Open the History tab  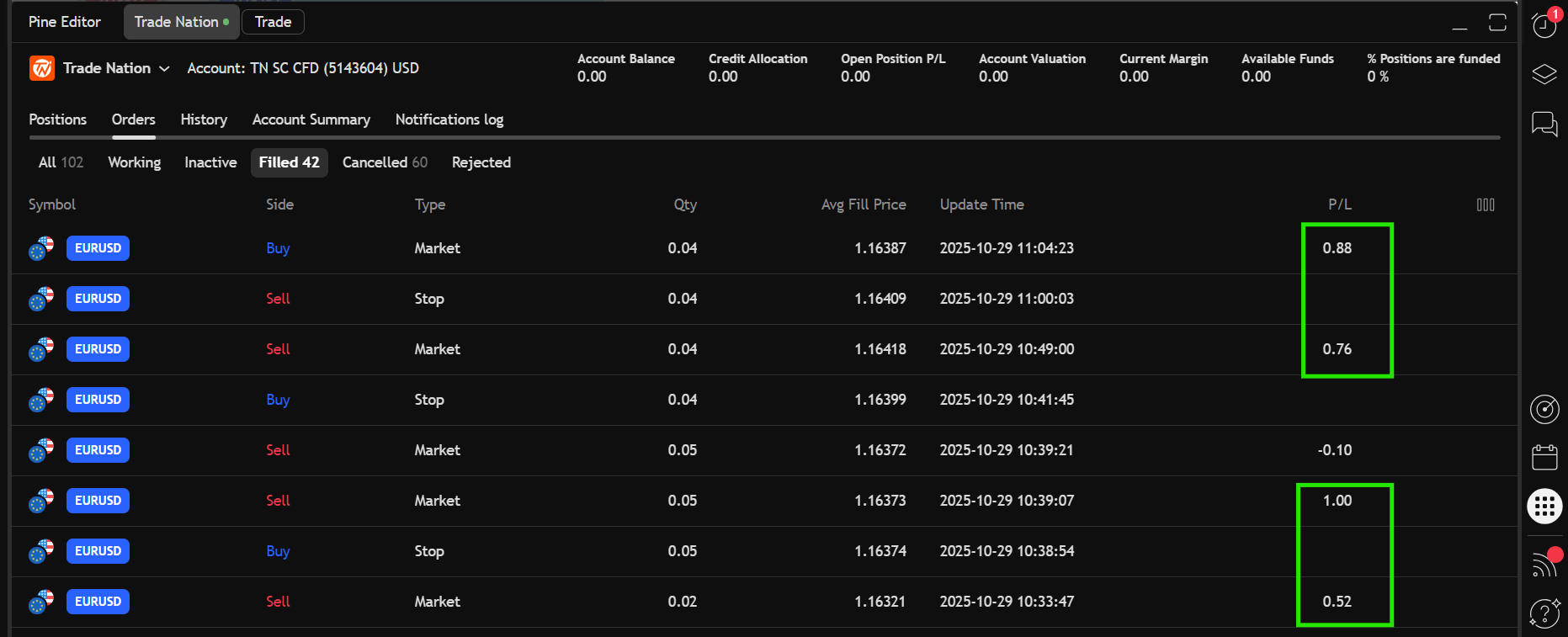pyautogui.click(x=204, y=119)
